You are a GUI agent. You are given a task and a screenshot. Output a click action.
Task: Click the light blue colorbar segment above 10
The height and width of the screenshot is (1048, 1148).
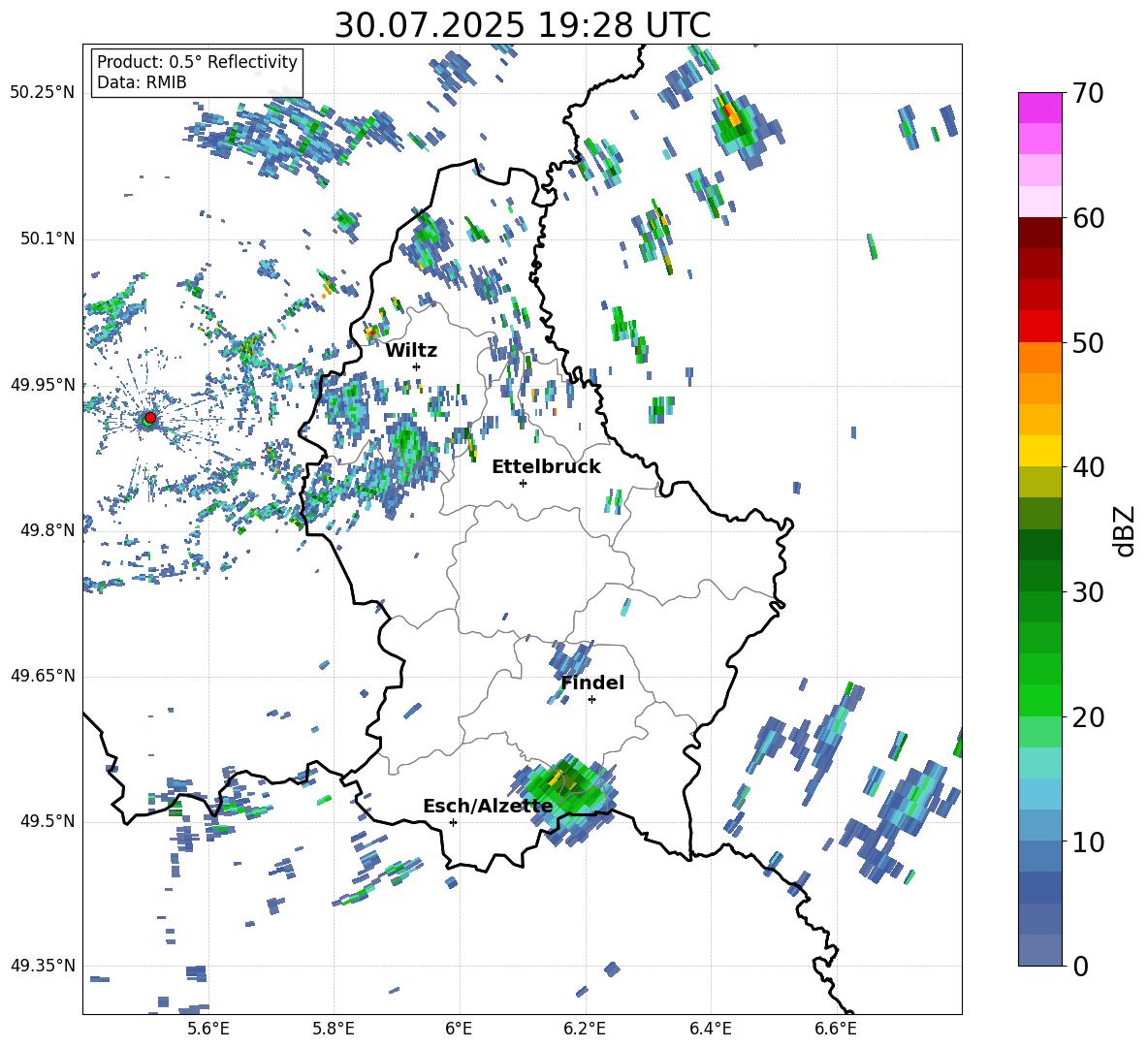pyautogui.click(x=1040, y=794)
